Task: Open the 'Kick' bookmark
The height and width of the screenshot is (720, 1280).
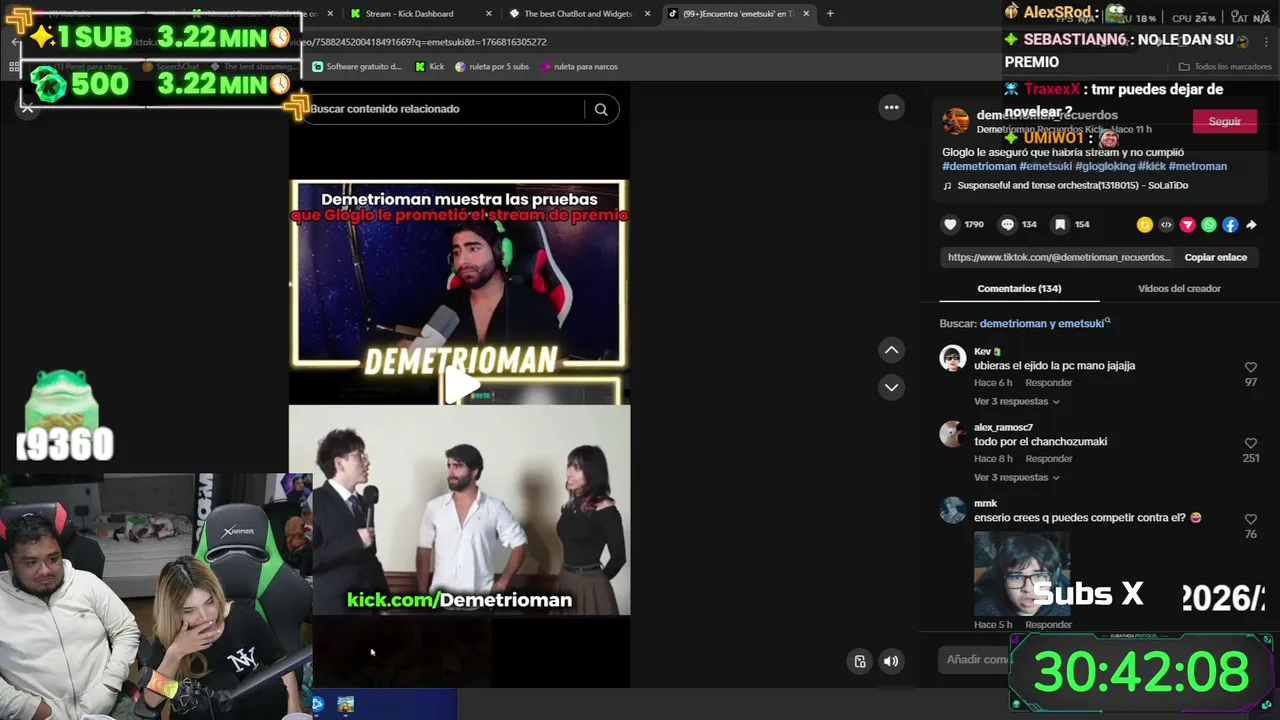Action: click(x=429, y=67)
